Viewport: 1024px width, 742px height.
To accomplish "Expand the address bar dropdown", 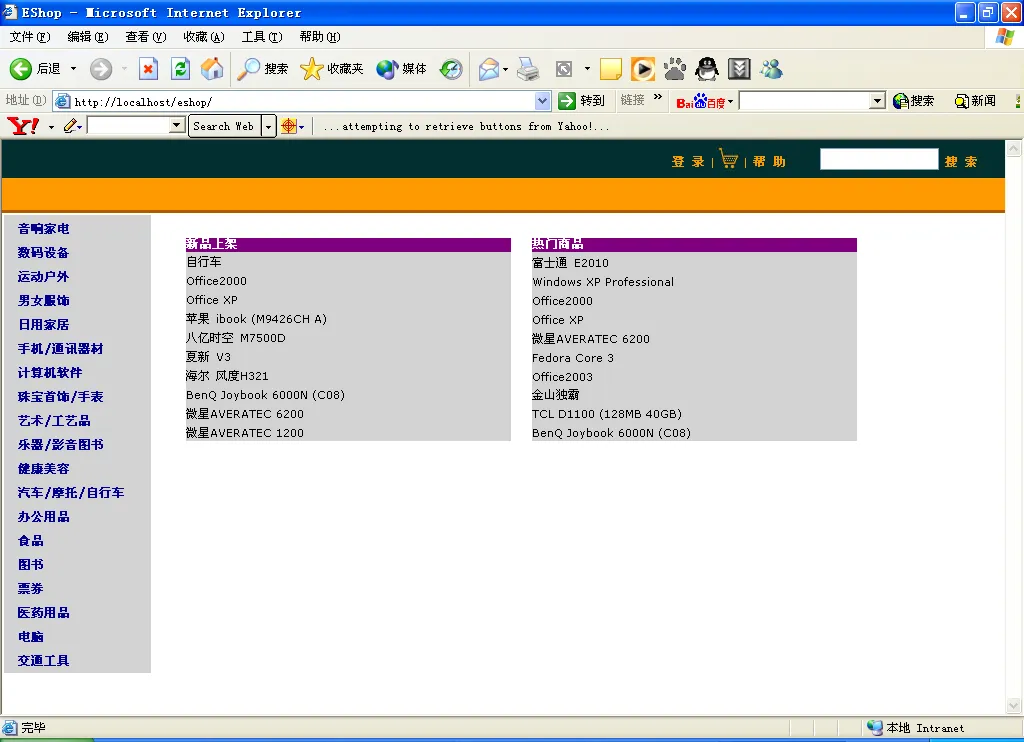I will coord(542,101).
